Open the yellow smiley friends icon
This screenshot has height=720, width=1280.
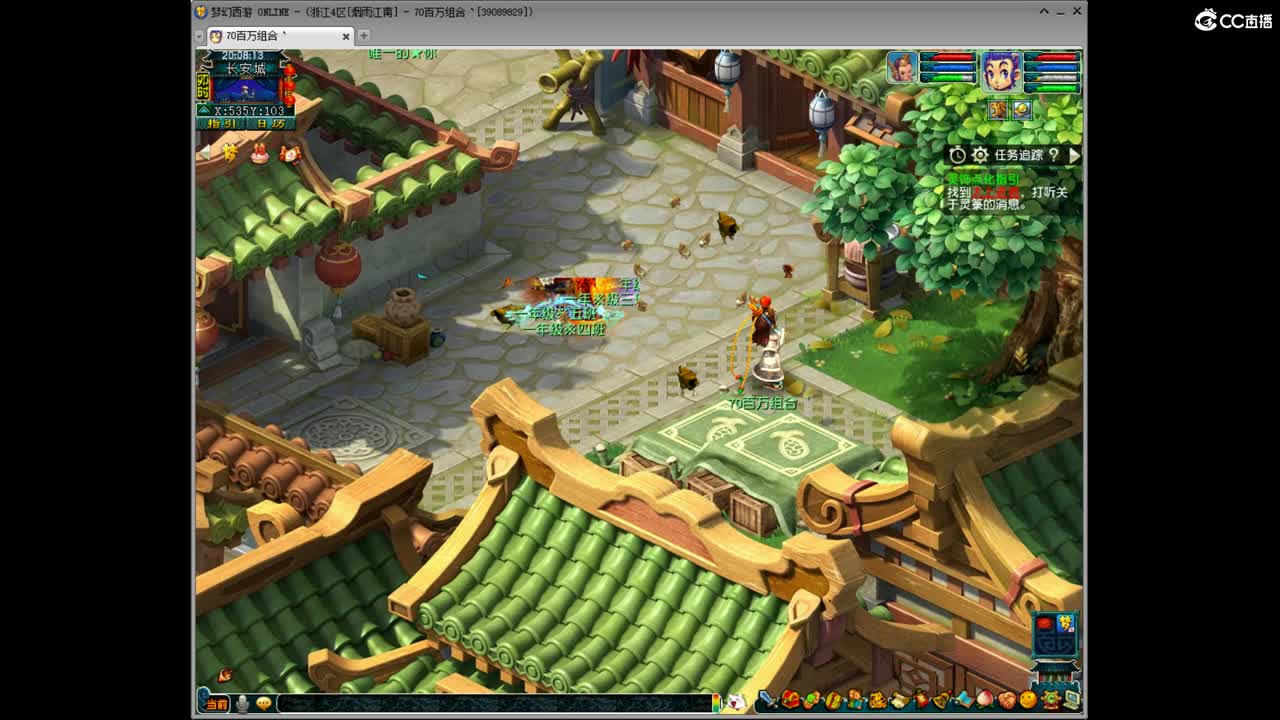click(x=1028, y=700)
